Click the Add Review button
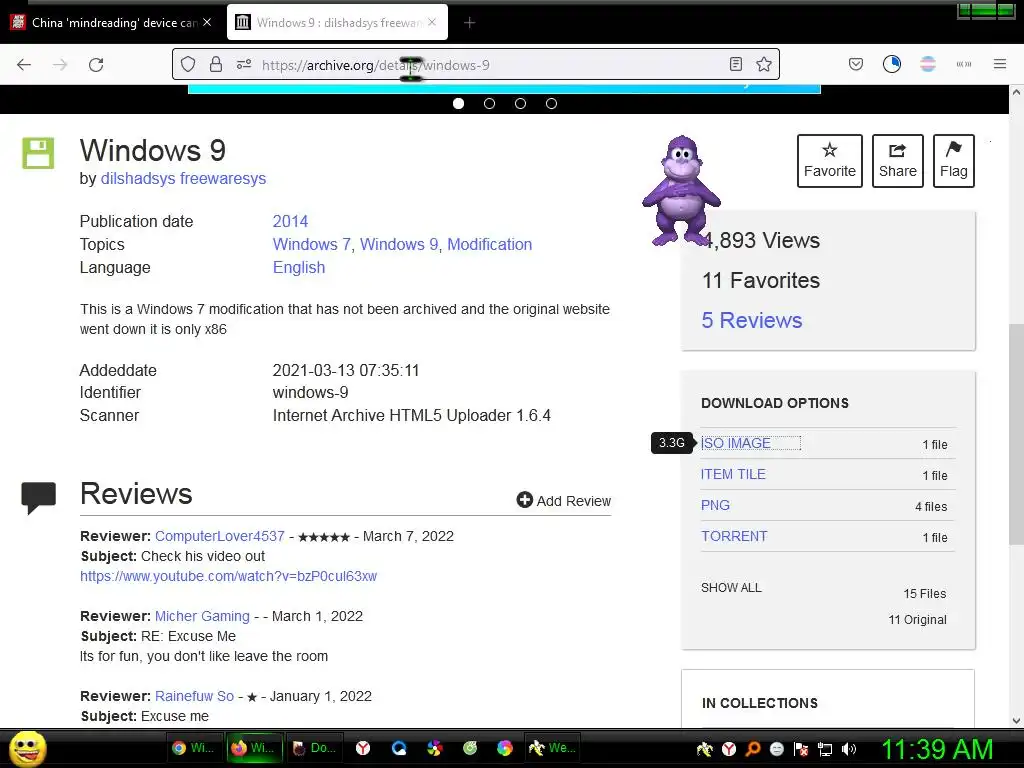1024x768 pixels. (564, 500)
